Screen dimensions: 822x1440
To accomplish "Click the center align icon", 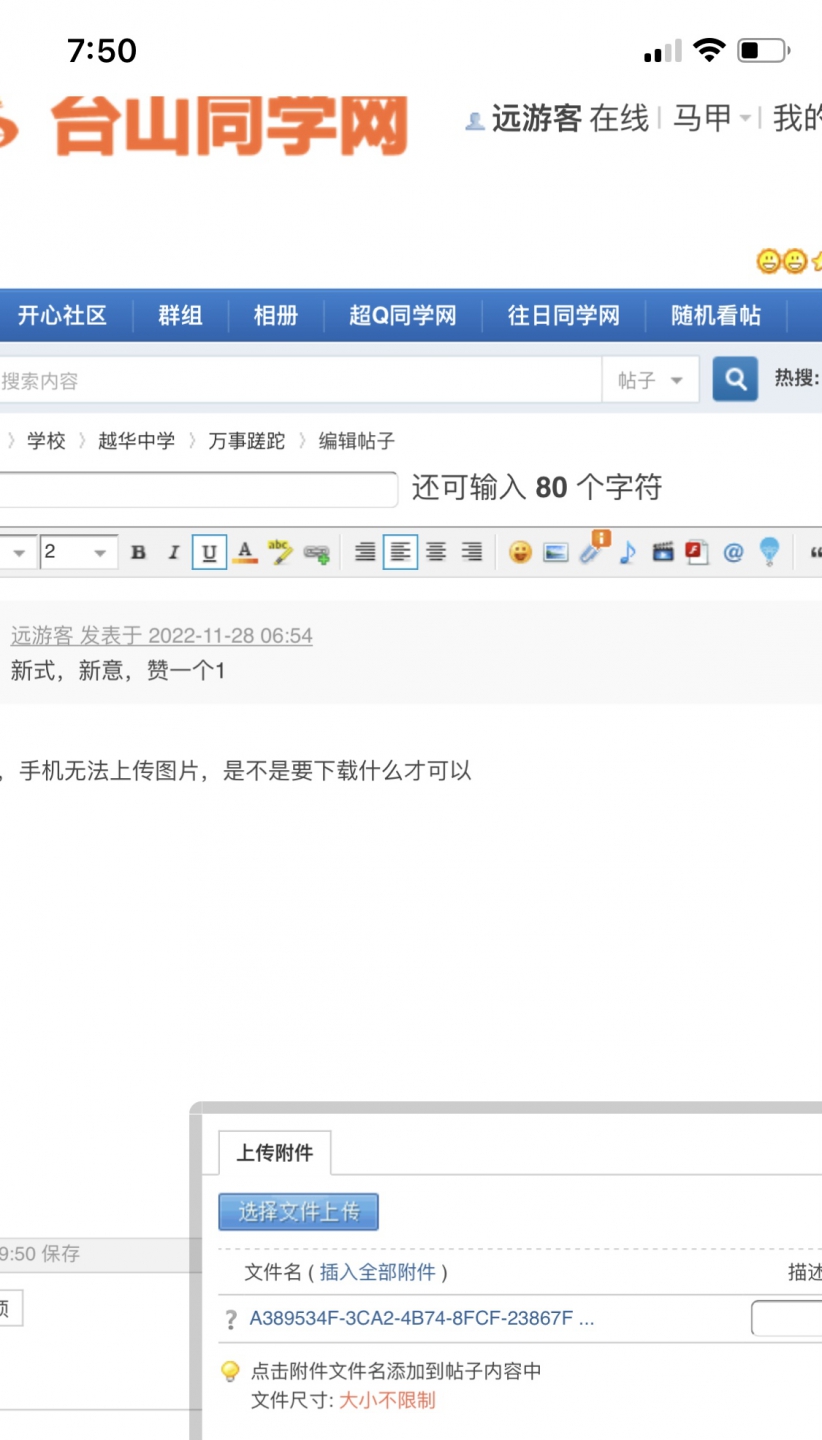I will pos(436,552).
